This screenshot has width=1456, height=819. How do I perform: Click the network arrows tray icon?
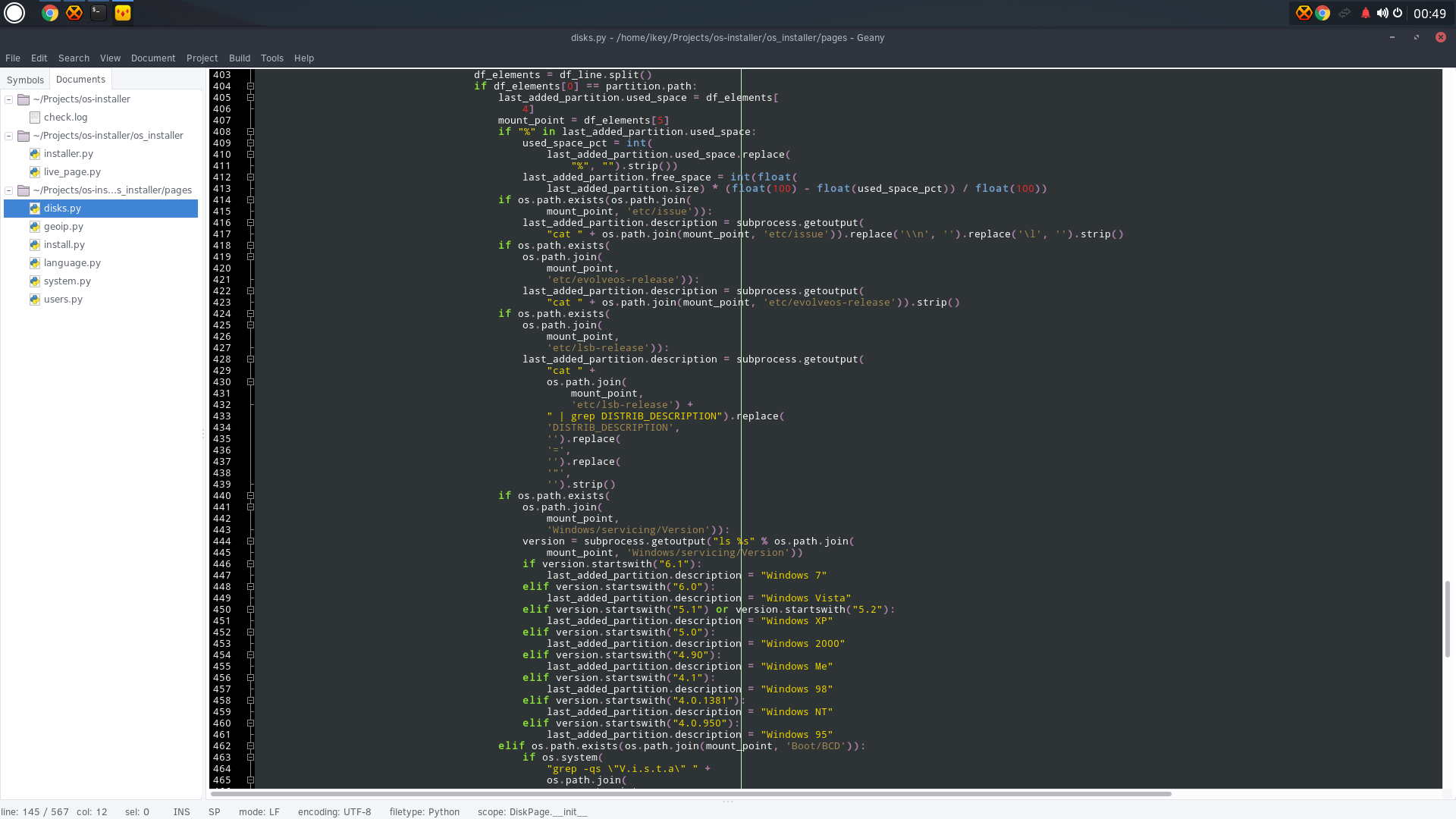[x=1345, y=13]
